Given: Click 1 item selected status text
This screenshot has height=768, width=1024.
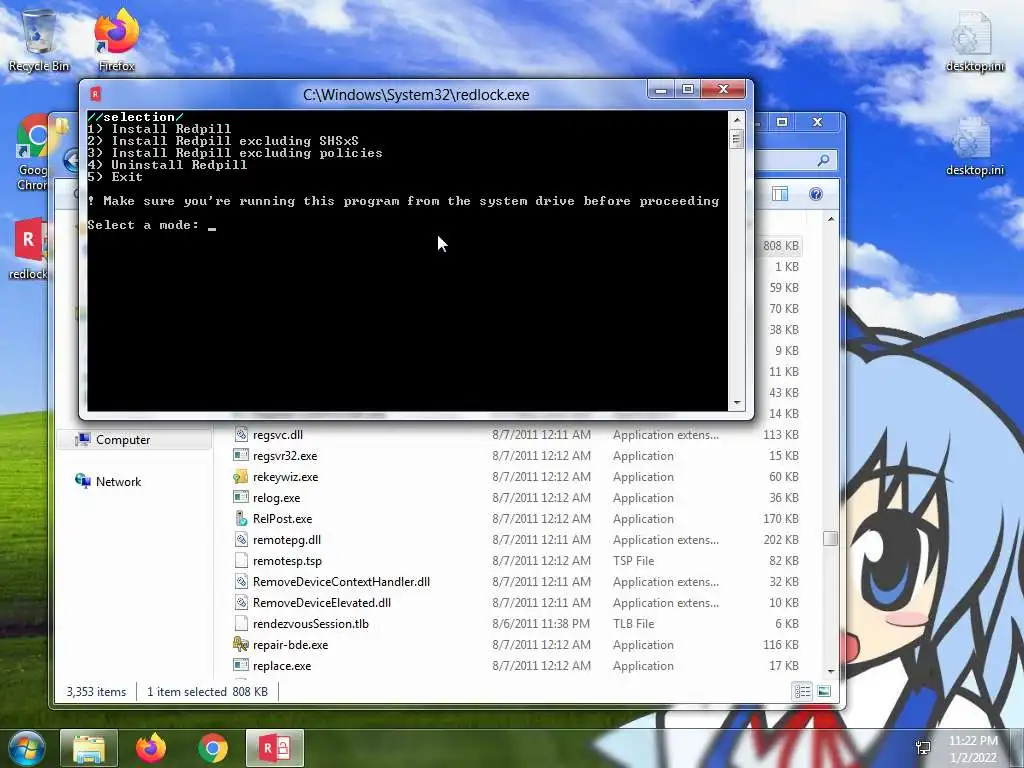Looking at the screenshot, I should 187,692.
